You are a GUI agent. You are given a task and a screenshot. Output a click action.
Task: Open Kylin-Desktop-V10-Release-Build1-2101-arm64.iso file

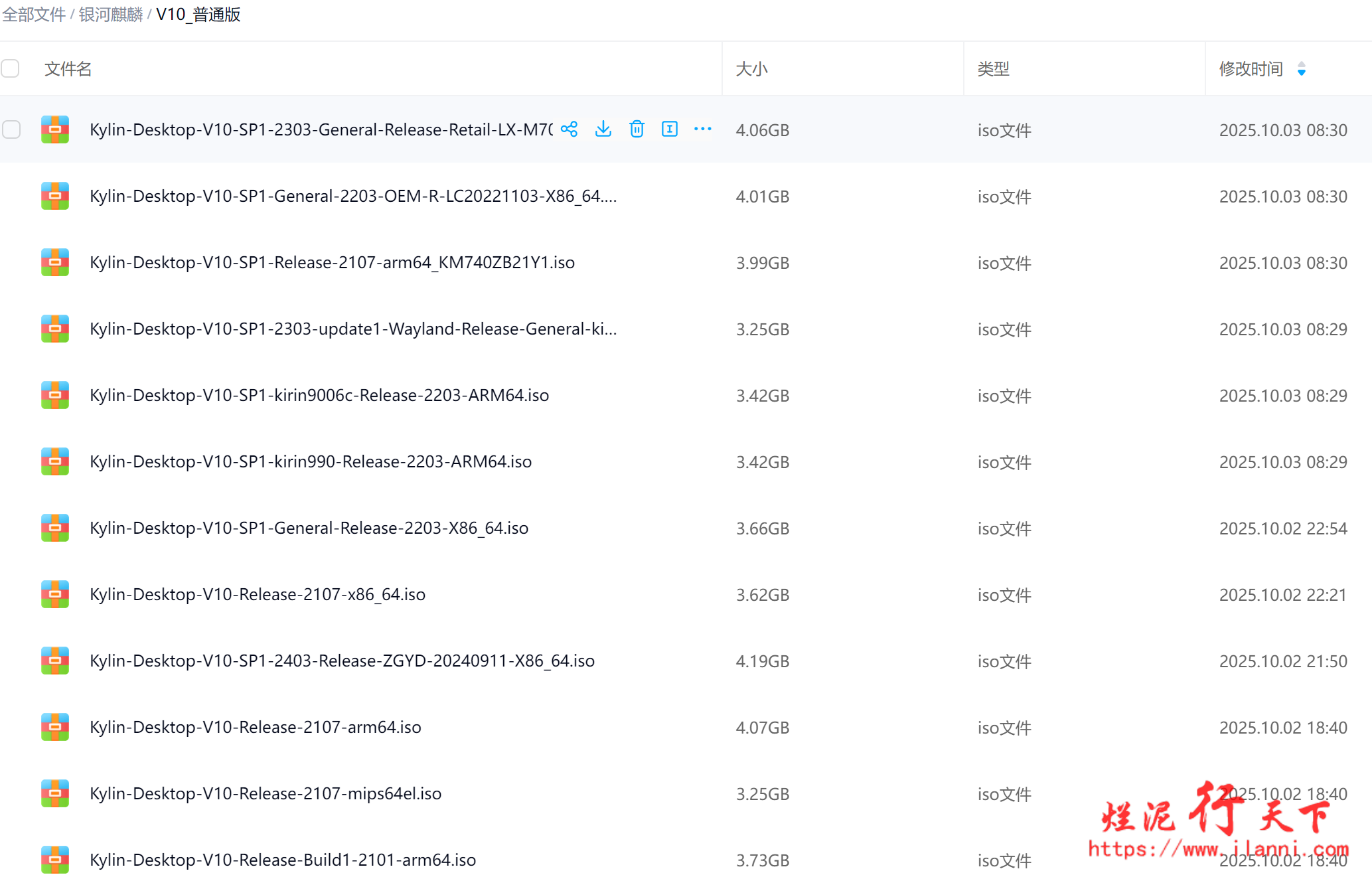point(283,860)
